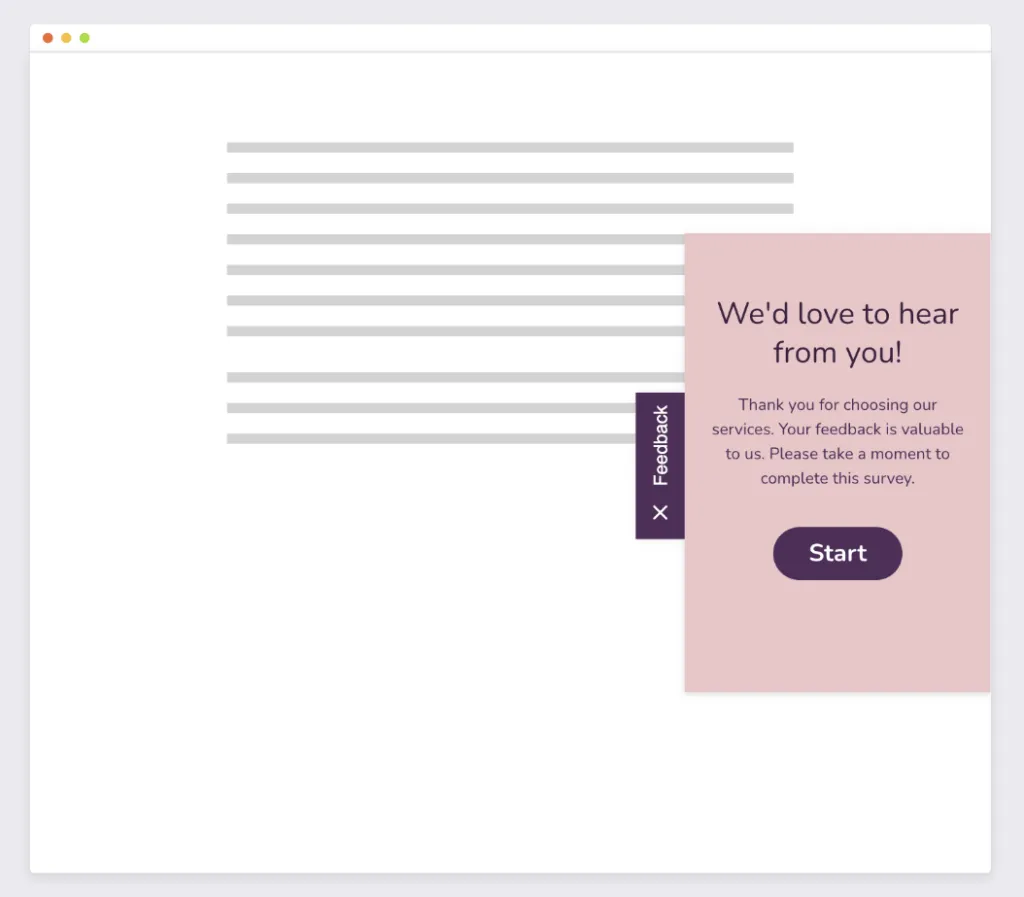The image size is (1024, 897).
Task: Select the white X on the Feedback tab
Action: [x=660, y=512]
